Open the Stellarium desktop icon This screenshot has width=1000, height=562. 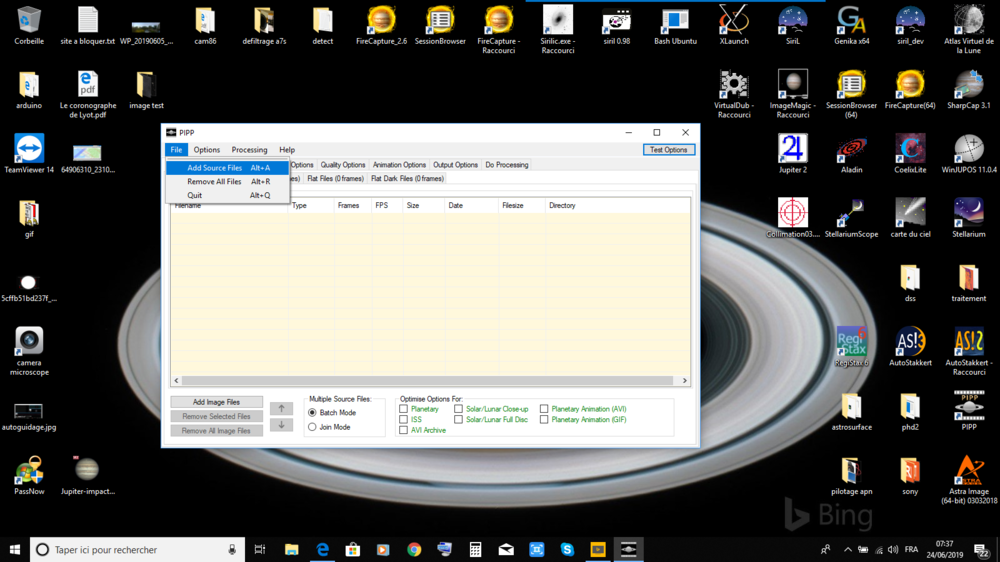click(969, 218)
